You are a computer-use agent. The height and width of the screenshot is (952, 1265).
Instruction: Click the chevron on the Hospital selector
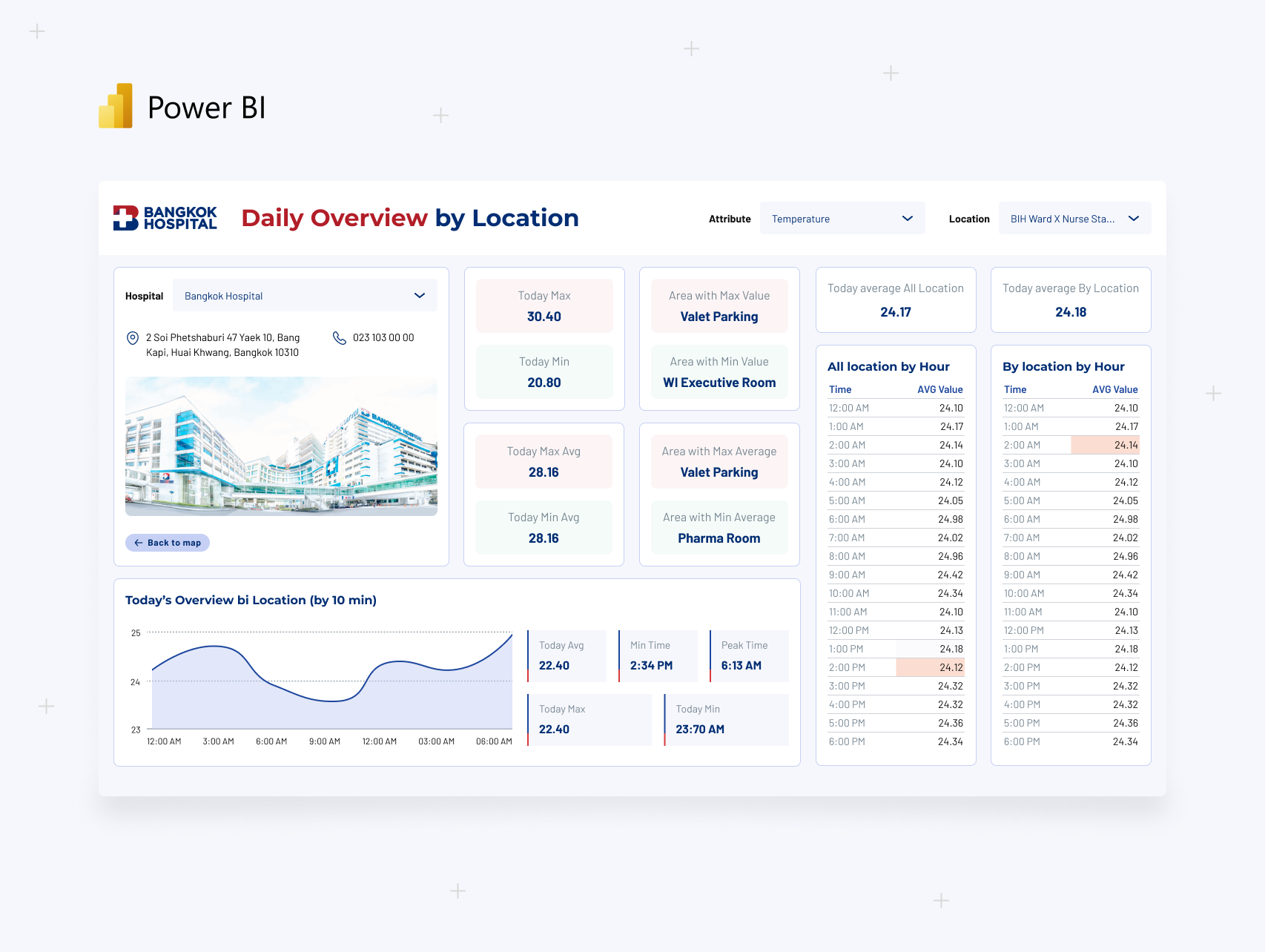(419, 295)
